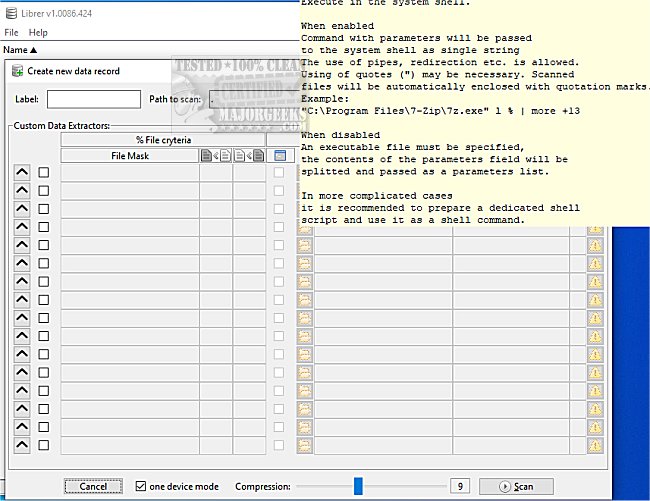Click the up arrow of the first extractor row
650x501 pixels.
[21, 173]
